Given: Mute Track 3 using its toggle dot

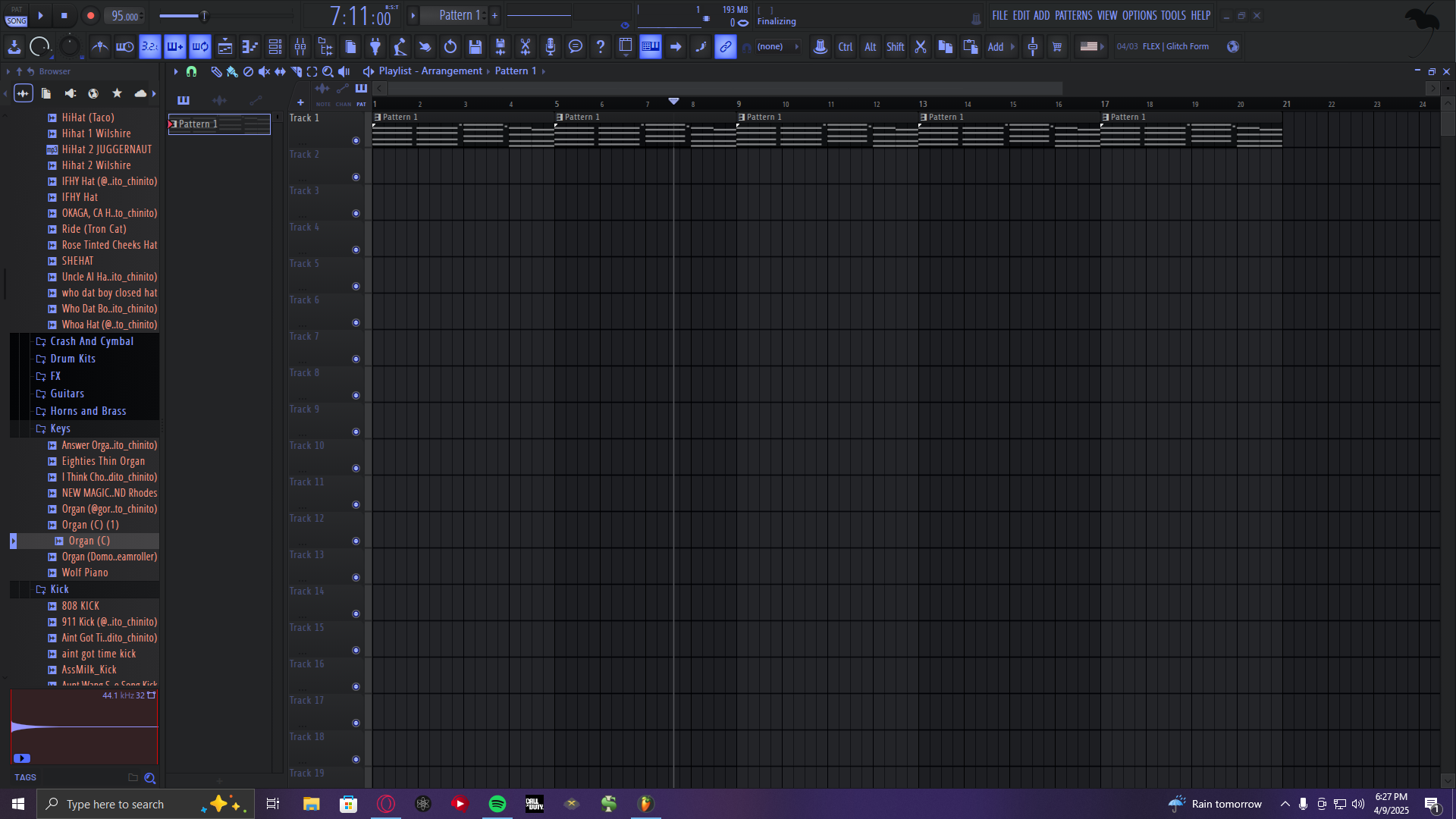Looking at the screenshot, I should tap(356, 213).
